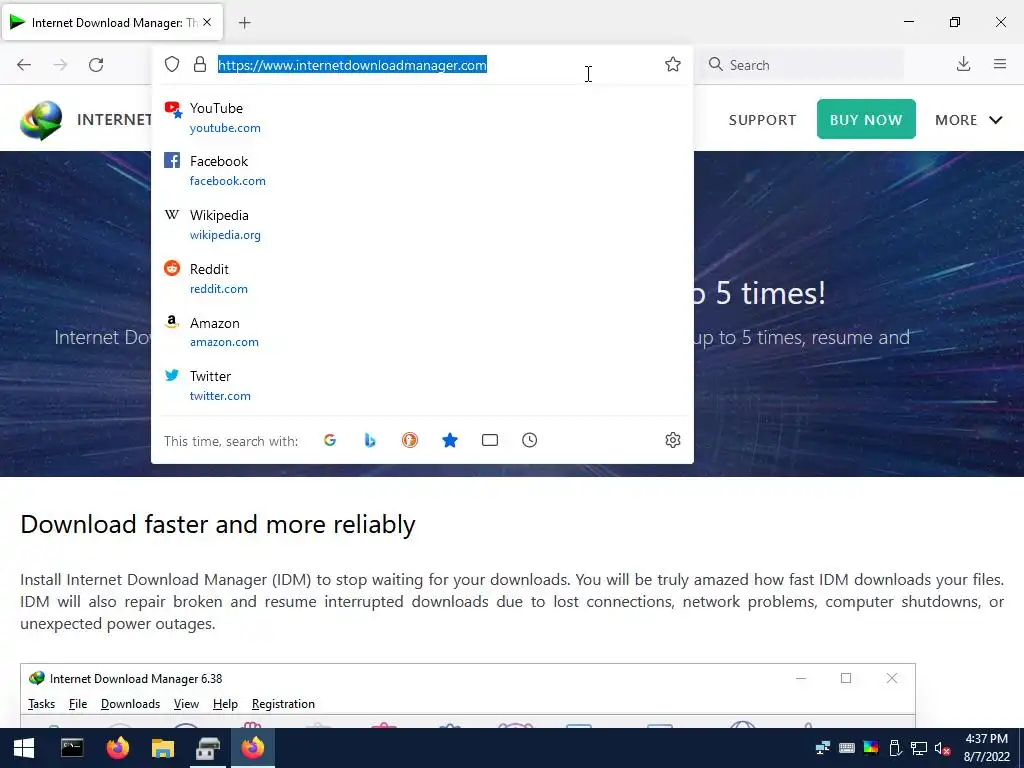The height and width of the screenshot is (768, 1024).
Task: Click the IDM globe logo
Action: (41, 120)
